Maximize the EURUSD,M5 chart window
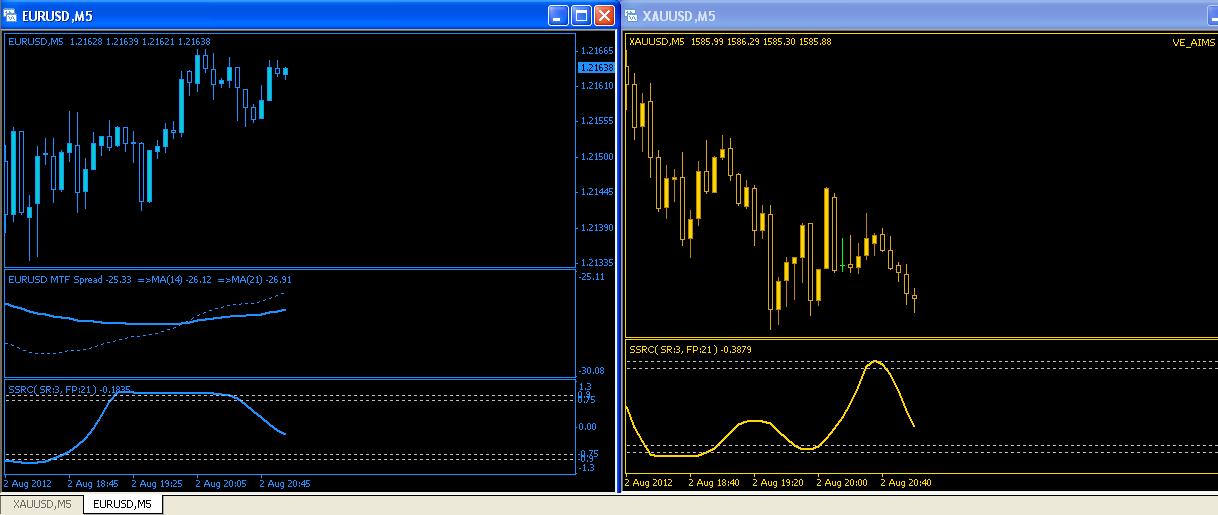The width and height of the screenshot is (1218, 515). tap(581, 15)
